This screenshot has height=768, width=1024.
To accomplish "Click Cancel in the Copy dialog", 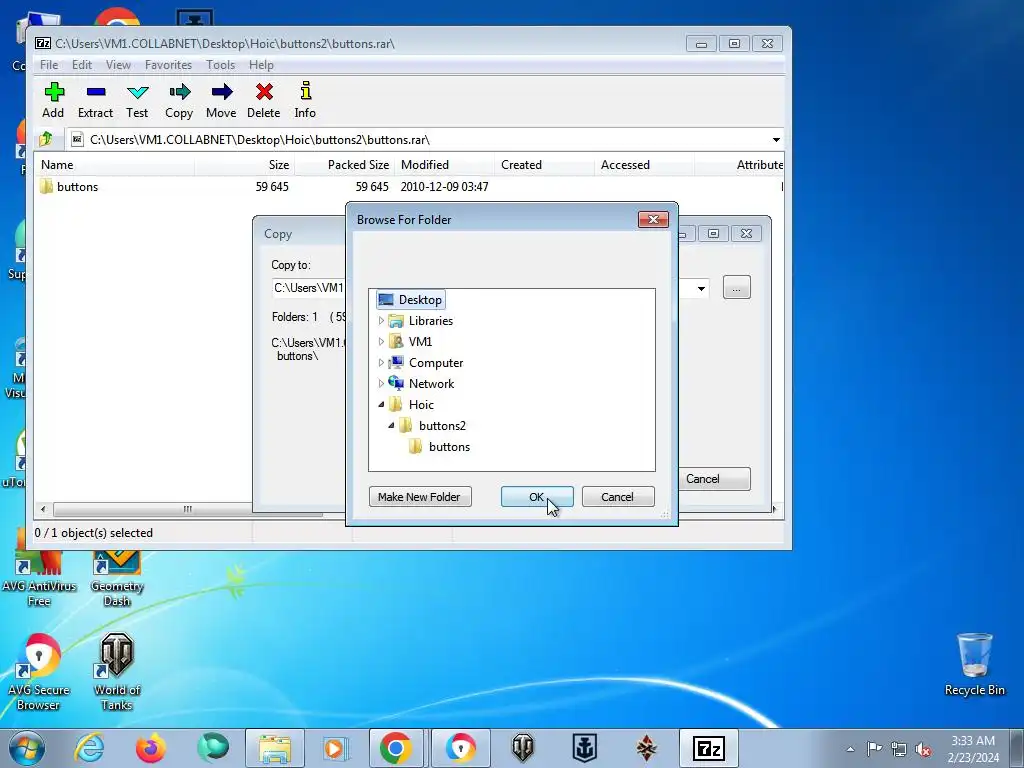I will point(714,479).
